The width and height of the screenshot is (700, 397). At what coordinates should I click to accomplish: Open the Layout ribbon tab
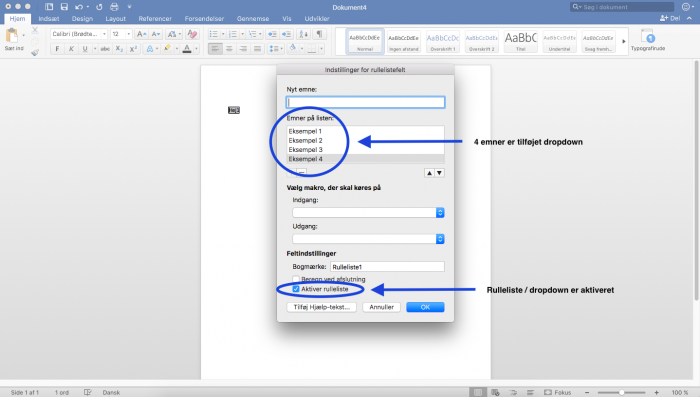coord(115,19)
